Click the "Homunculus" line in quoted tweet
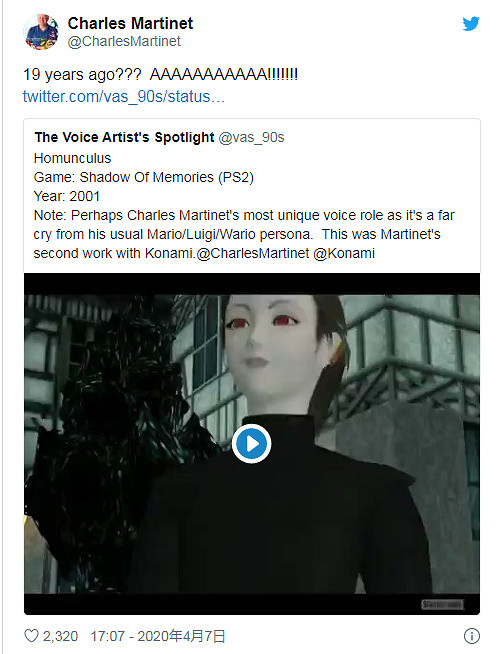 [73, 158]
